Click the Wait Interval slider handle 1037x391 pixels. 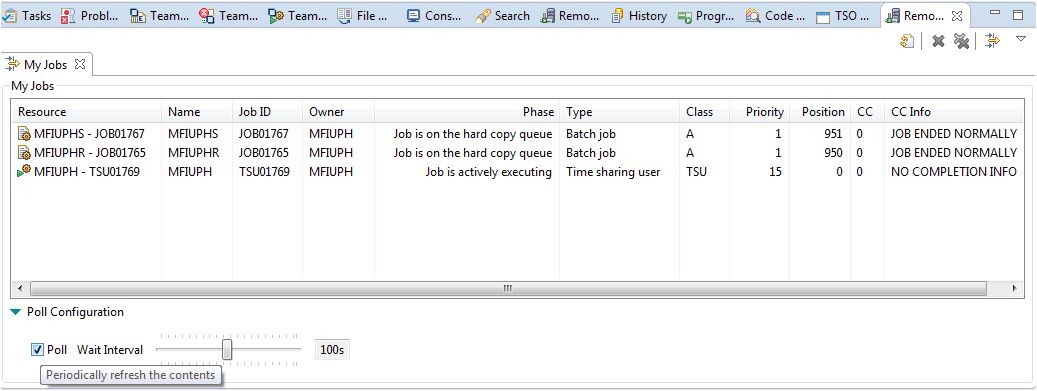tap(227, 349)
